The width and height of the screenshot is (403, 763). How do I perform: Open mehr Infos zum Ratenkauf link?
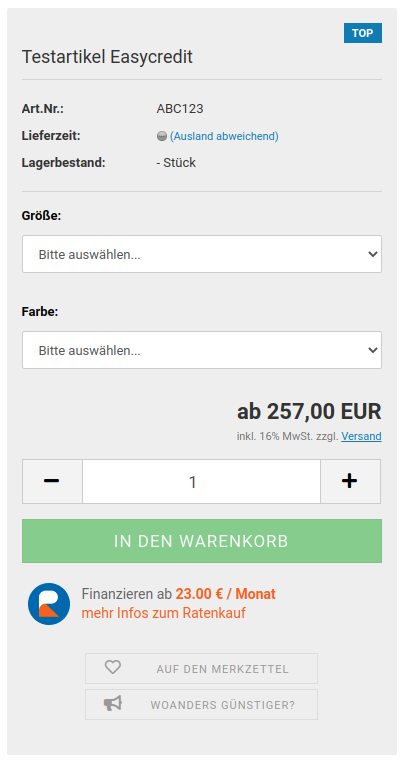click(x=164, y=613)
